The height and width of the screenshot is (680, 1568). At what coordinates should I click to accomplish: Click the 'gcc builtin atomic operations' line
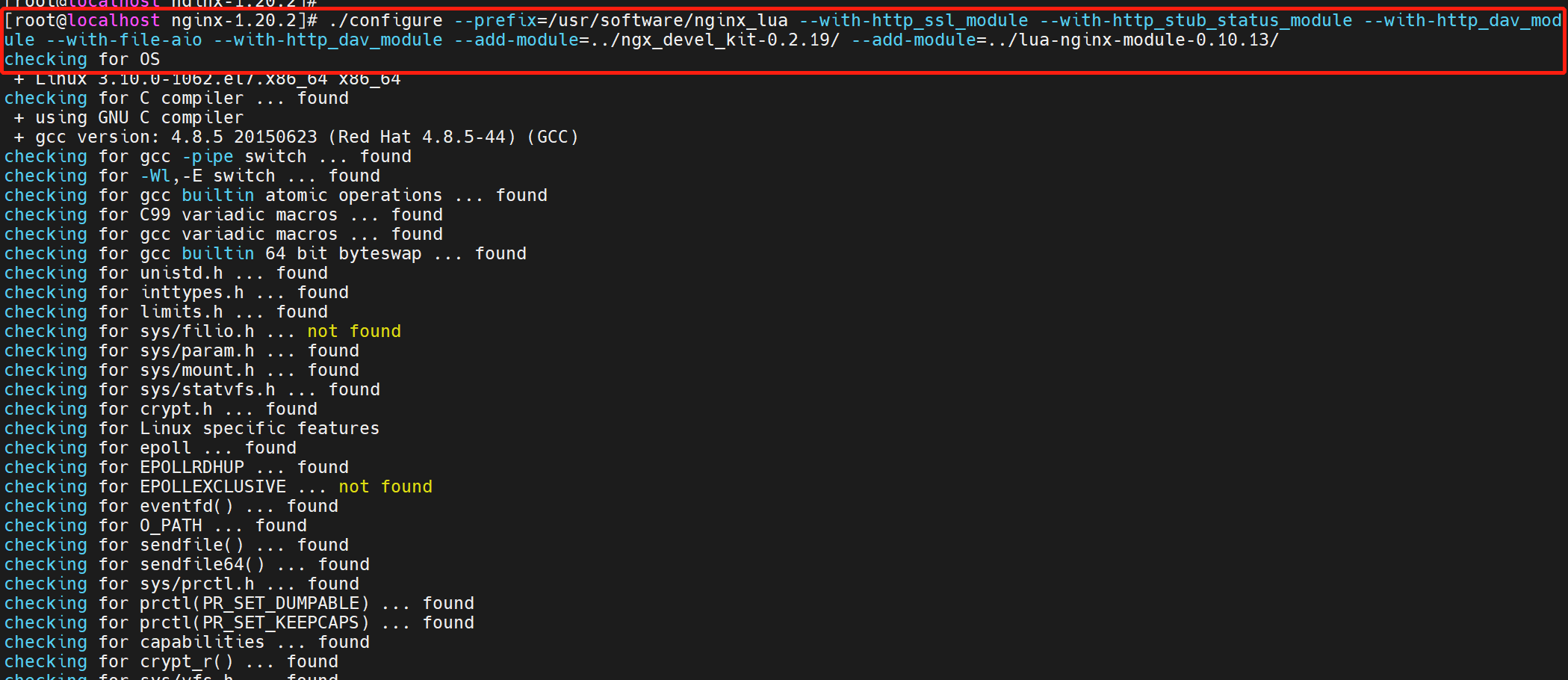[x=276, y=196]
